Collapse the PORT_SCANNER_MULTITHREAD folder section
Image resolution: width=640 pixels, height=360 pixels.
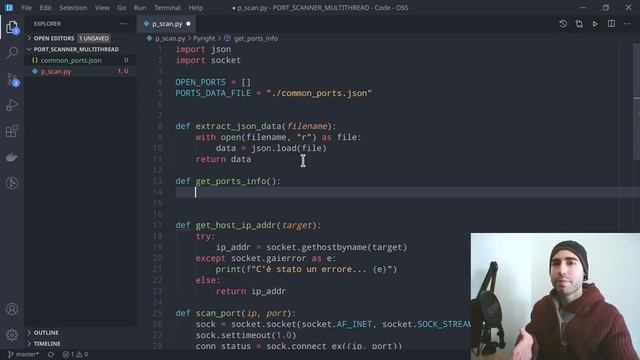click(76, 49)
